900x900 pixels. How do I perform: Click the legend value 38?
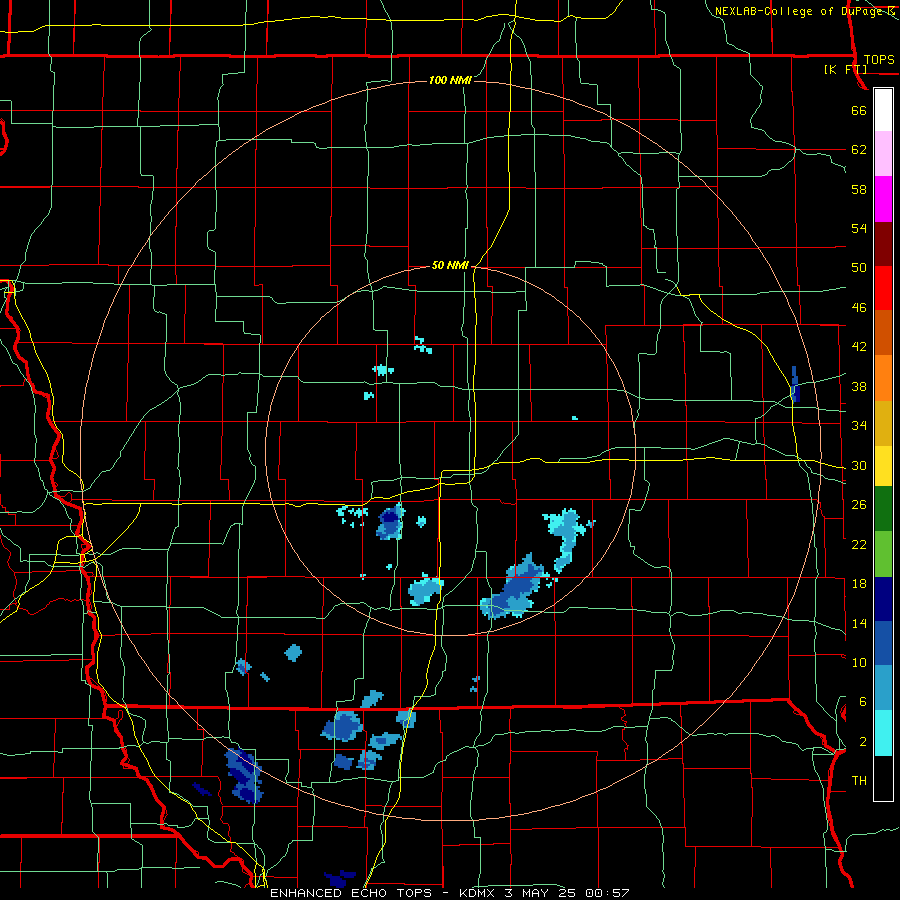pyautogui.click(x=859, y=386)
